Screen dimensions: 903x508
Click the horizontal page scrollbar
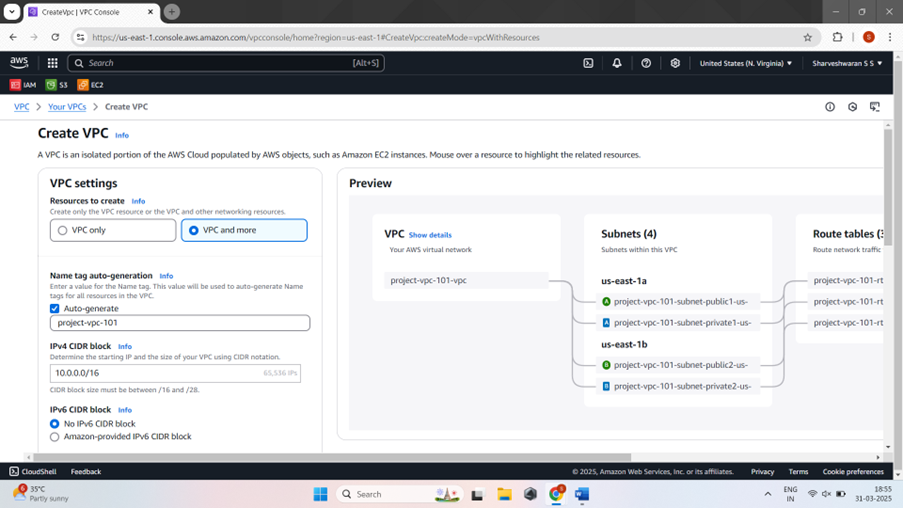[x=332, y=457]
